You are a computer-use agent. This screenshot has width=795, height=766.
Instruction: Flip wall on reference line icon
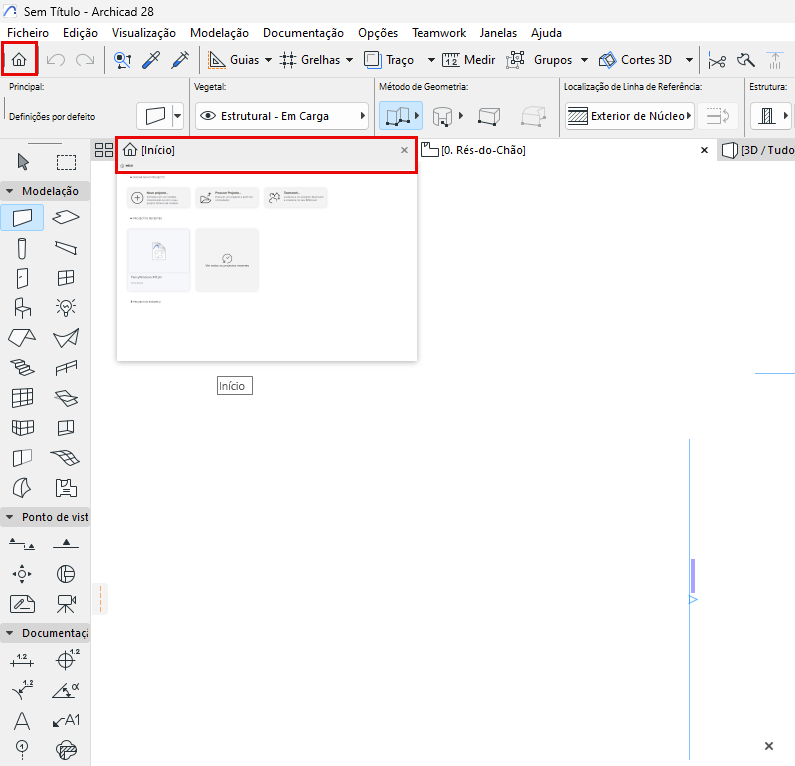coord(717,116)
